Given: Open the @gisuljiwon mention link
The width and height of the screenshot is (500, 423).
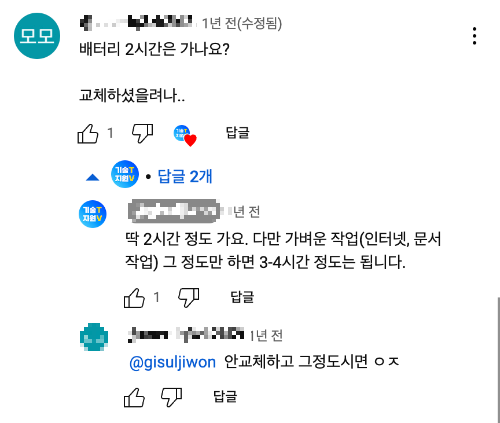Looking at the screenshot, I should click(172, 362).
